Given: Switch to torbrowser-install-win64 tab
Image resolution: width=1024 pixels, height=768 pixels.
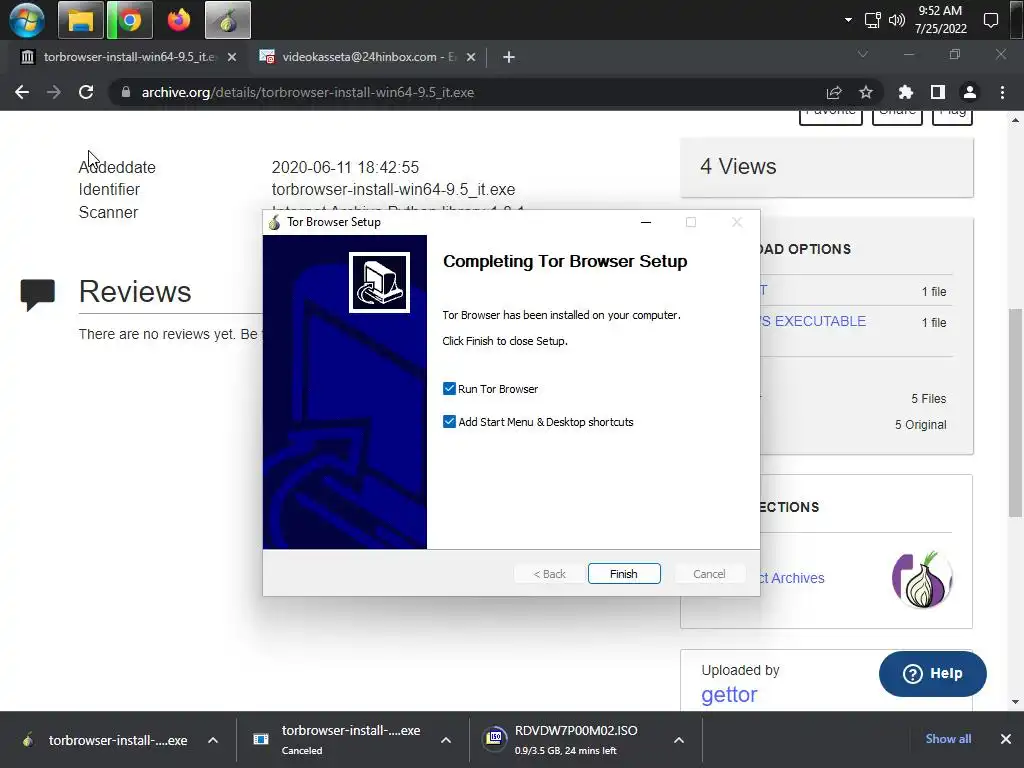Looking at the screenshot, I should point(129,57).
